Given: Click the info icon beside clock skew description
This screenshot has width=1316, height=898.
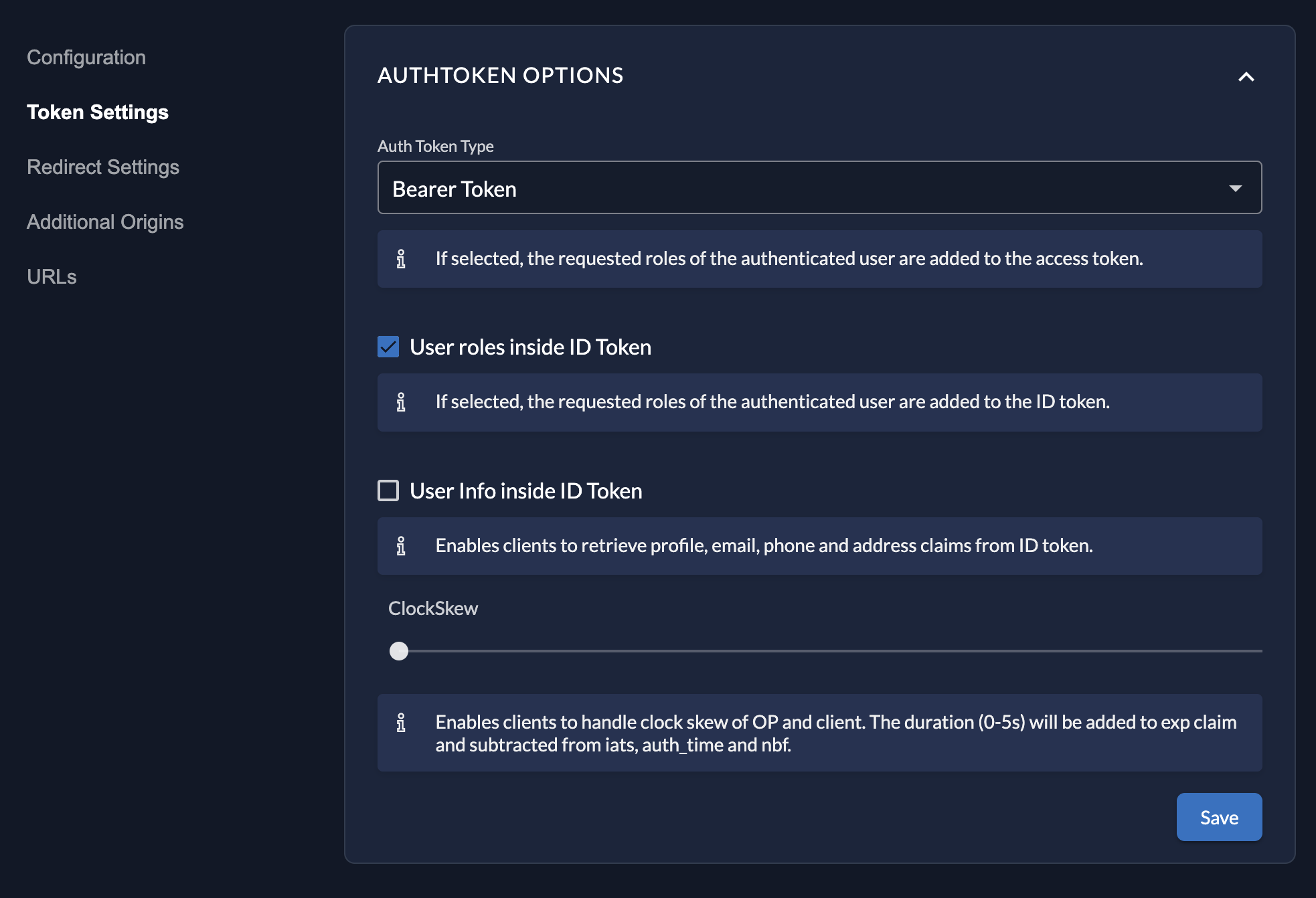Looking at the screenshot, I should pyautogui.click(x=401, y=723).
